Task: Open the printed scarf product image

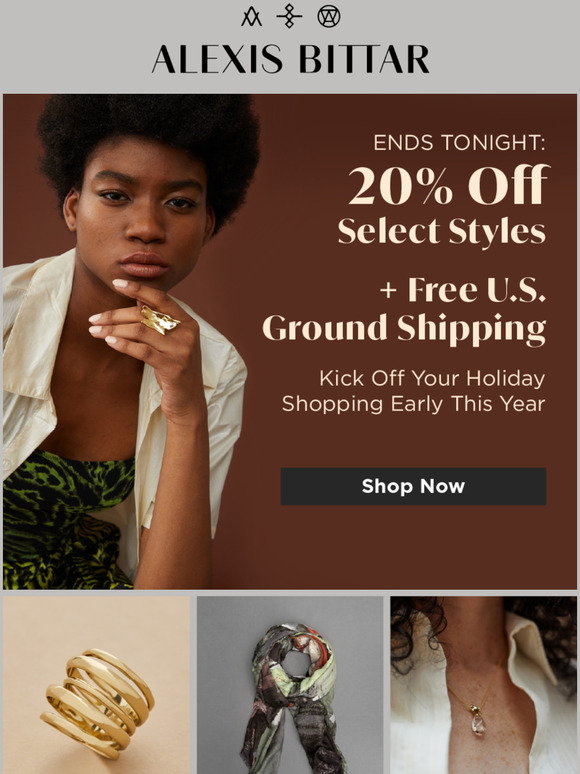Action: coord(290,685)
